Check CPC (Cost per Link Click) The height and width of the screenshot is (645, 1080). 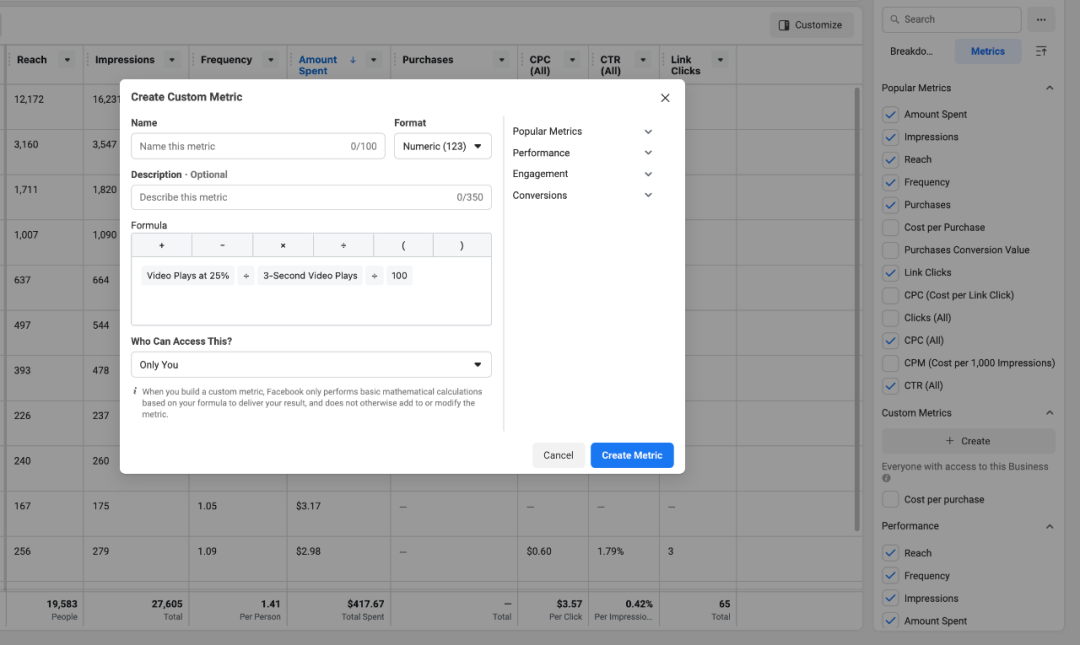point(891,295)
